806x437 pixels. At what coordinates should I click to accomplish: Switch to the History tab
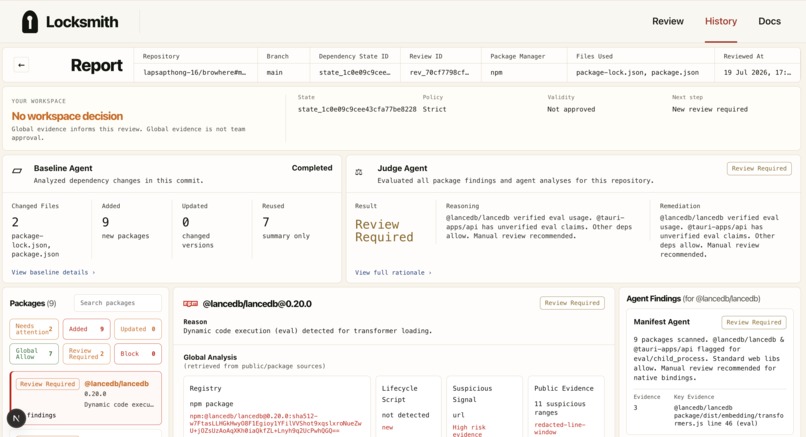[721, 21]
